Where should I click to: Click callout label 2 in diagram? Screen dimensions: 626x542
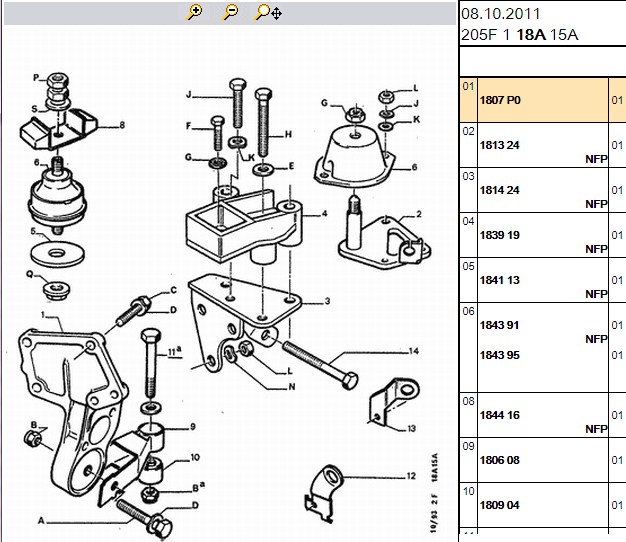tap(419, 214)
